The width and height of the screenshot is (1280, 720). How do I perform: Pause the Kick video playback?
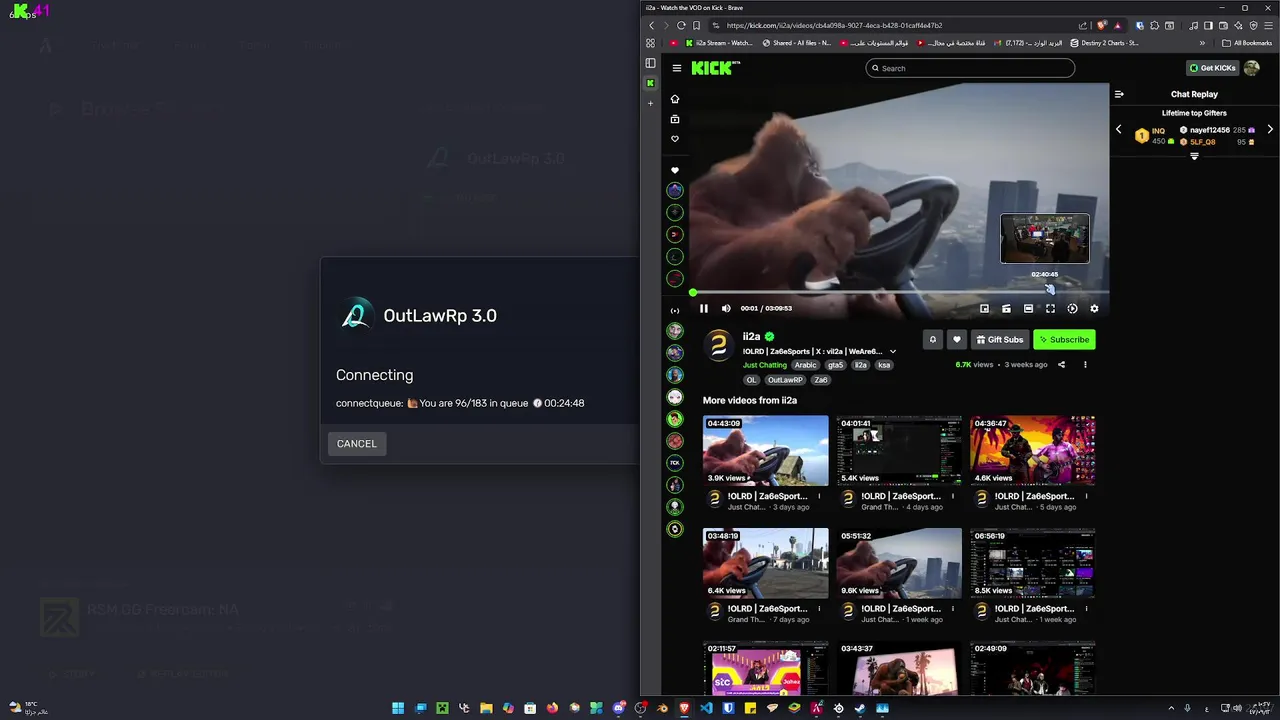(x=704, y=309)
